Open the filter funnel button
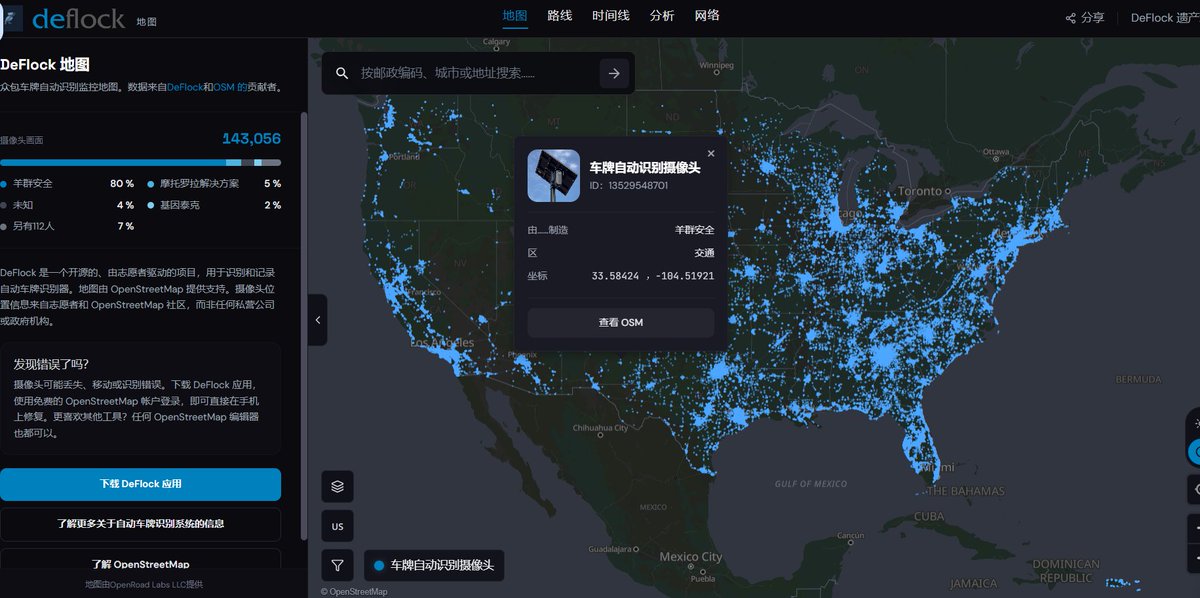Viewport: 1200px width, 598px height. [x=337, y=566]
